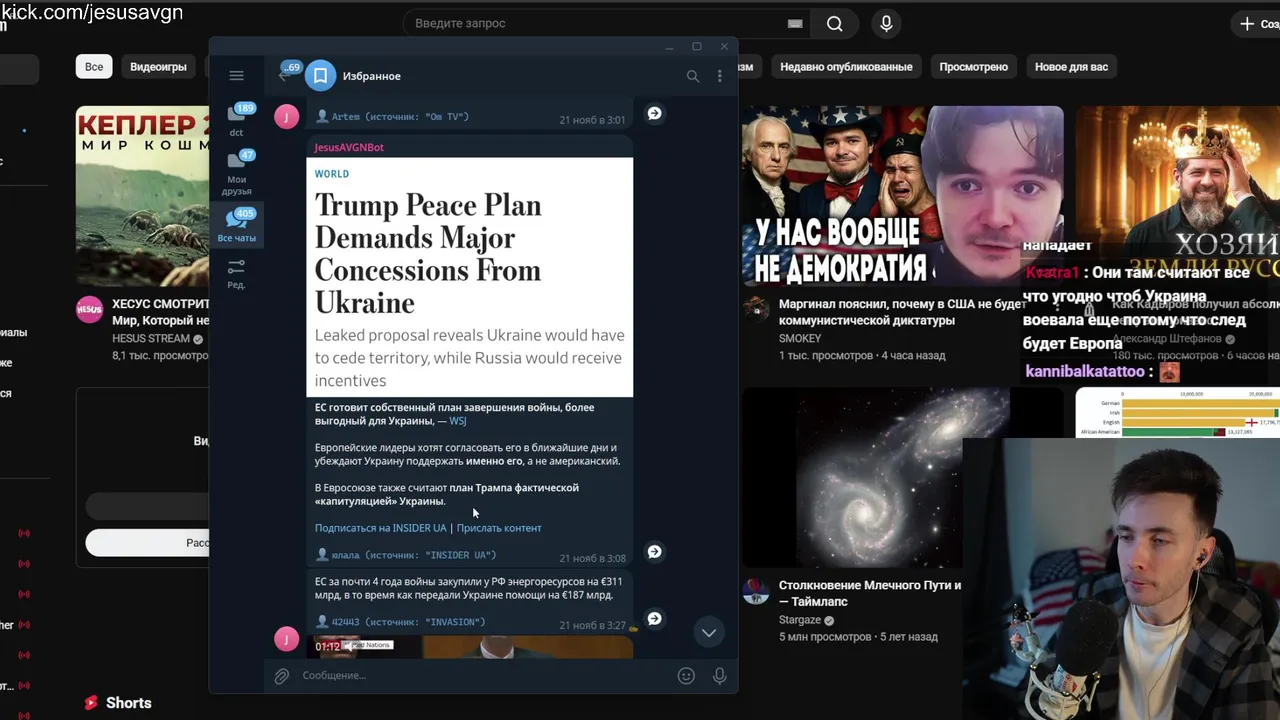The image size is (1280, 720).
Task: Open forwarded source 42ш43 INVASION label
Action: [x=401, y=622]
